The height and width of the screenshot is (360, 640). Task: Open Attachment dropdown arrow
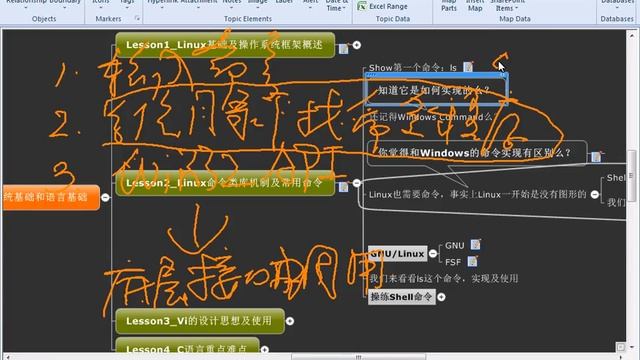pos(198,7)
